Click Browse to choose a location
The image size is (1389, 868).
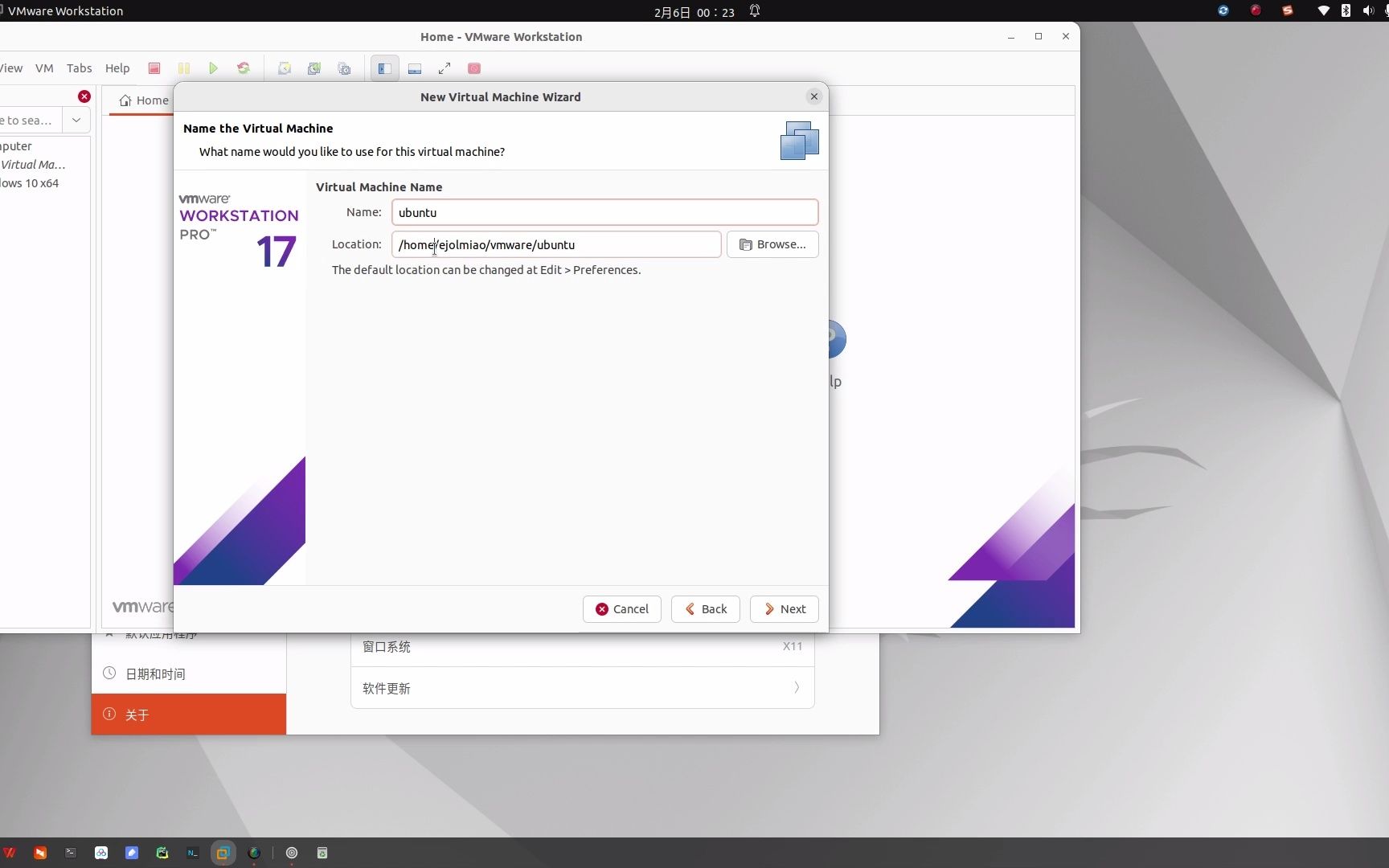pos(772,244)
